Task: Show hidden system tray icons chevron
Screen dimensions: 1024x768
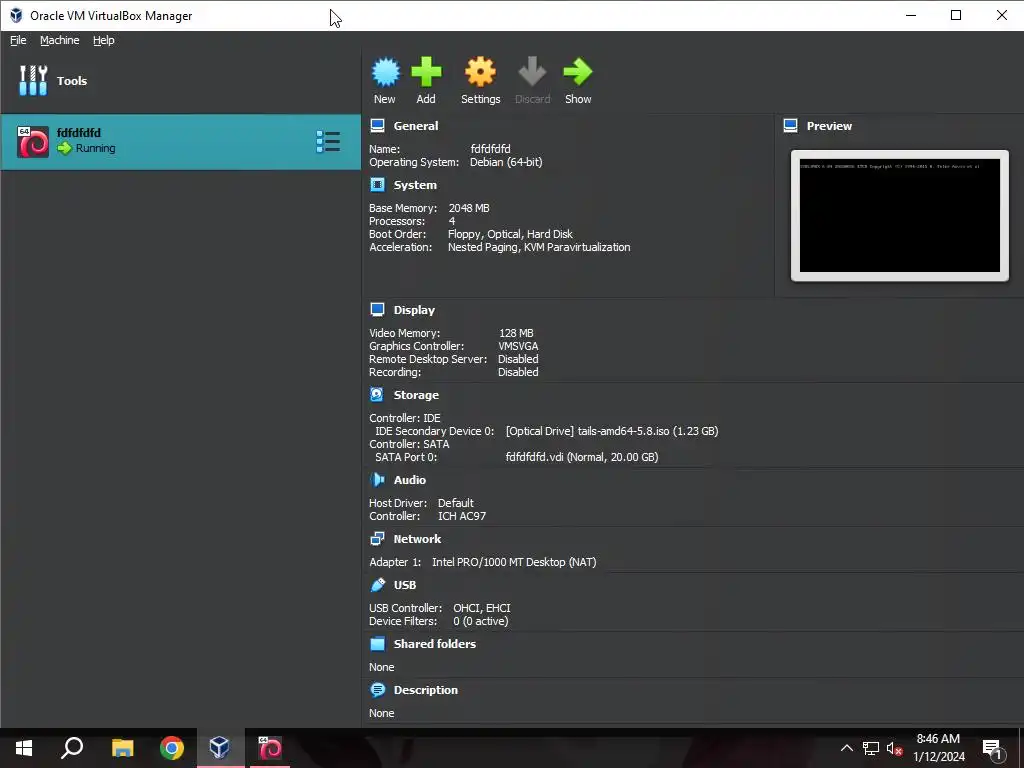Action: [x=846, y=748]
